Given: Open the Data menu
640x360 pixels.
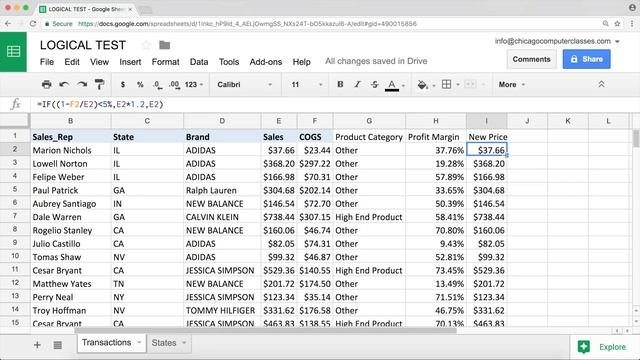Looking at the screenshot, I should pos(199,62).
